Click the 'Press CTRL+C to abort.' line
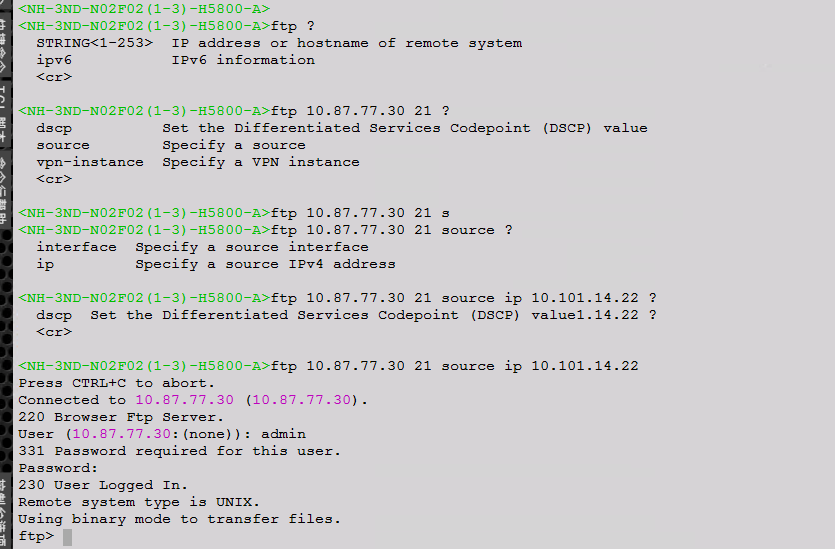This screenshot has height=549, width=835. click(117, 383)
